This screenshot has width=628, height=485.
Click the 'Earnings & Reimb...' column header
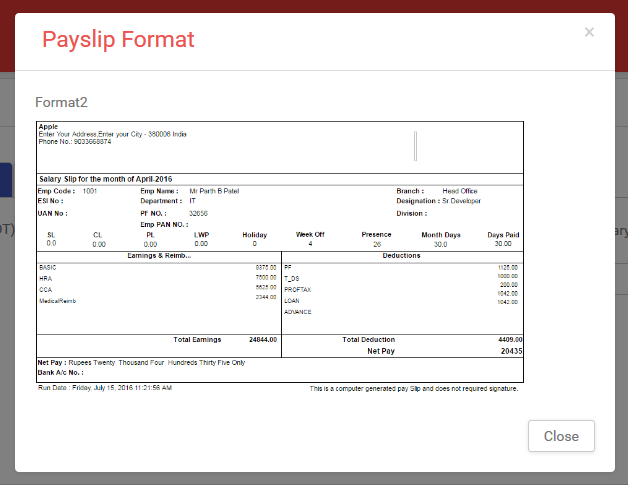click(x=159, y=256)
